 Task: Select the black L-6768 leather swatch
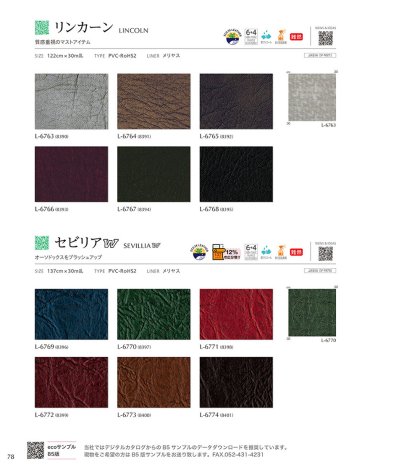coord(236,174)
